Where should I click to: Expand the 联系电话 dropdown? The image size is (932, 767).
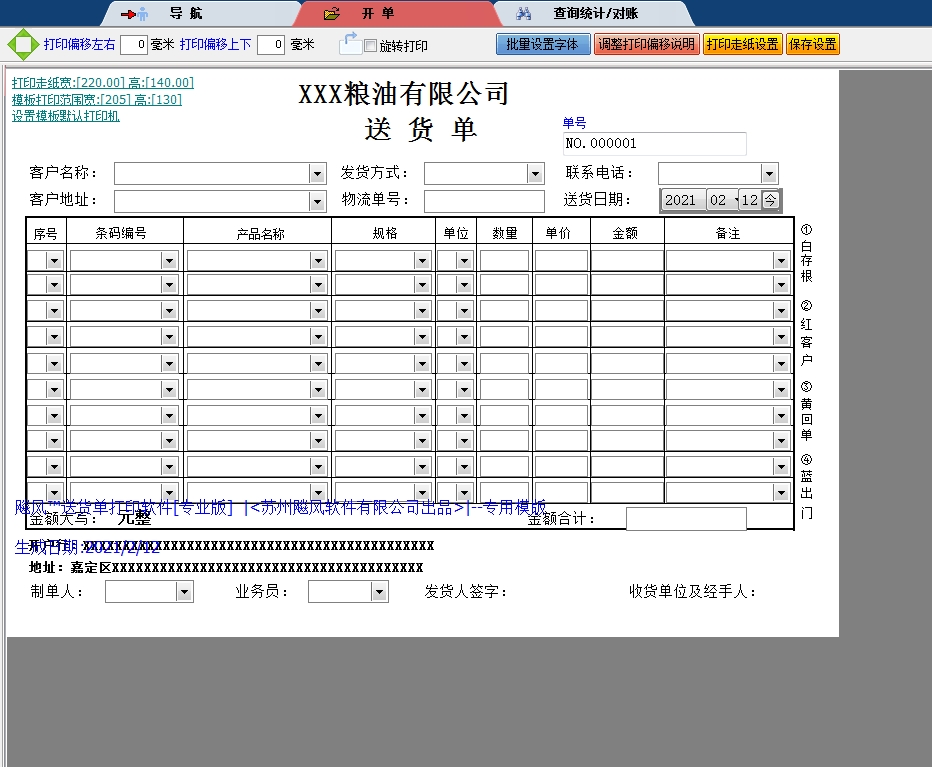[x=768, y=174]
